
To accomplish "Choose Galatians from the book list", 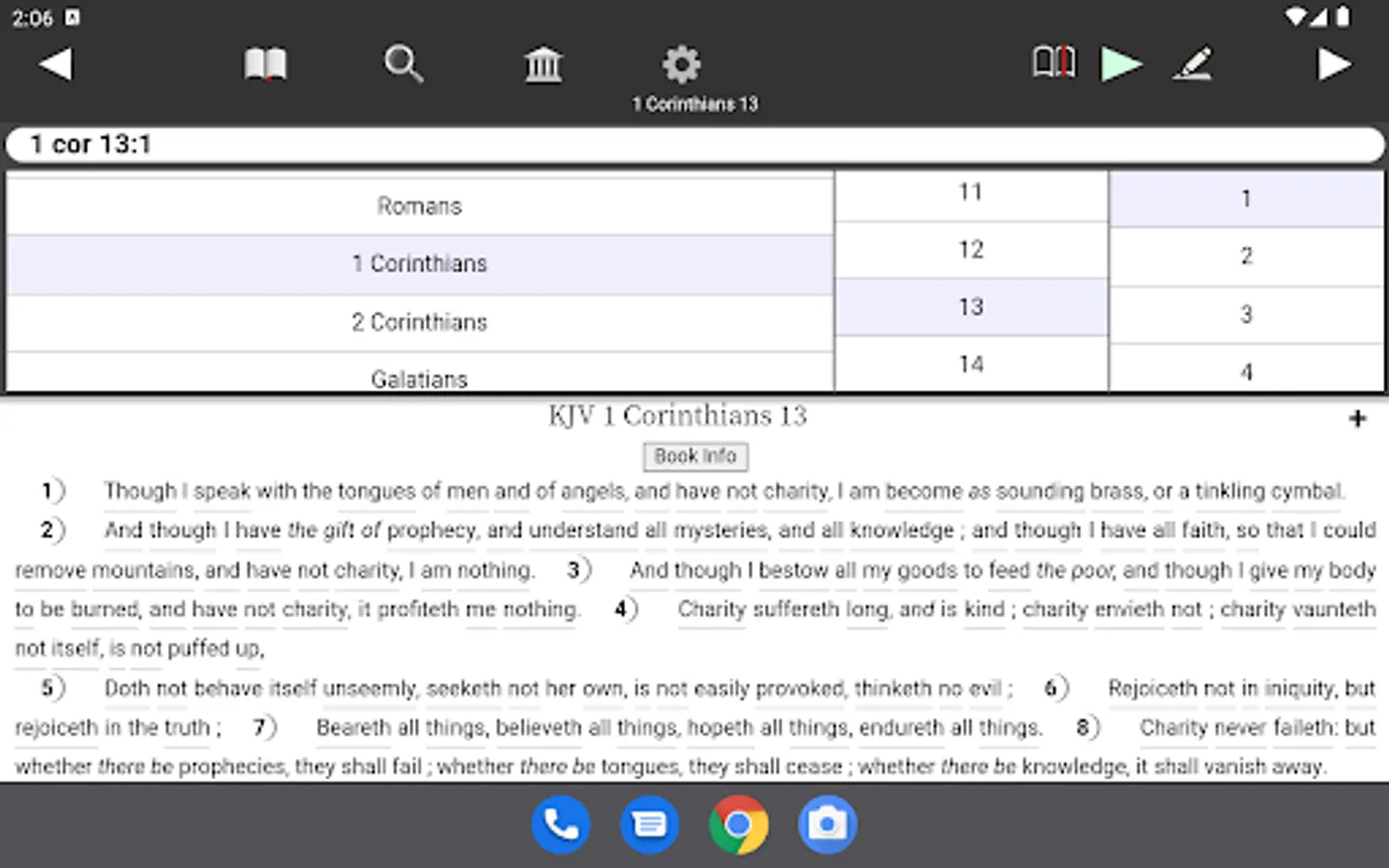I will pyautogui.click(x=420, y=377).
